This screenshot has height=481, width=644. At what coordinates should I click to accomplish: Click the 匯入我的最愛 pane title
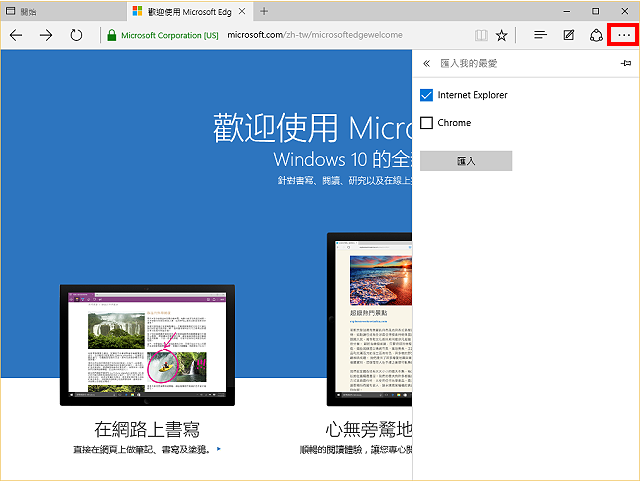coord(469,63)
